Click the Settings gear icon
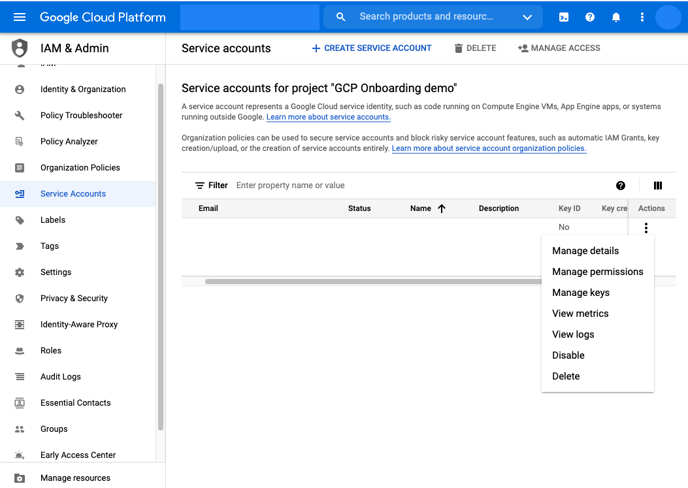Screen dimensions: 688x488 (x=19, y=272)
